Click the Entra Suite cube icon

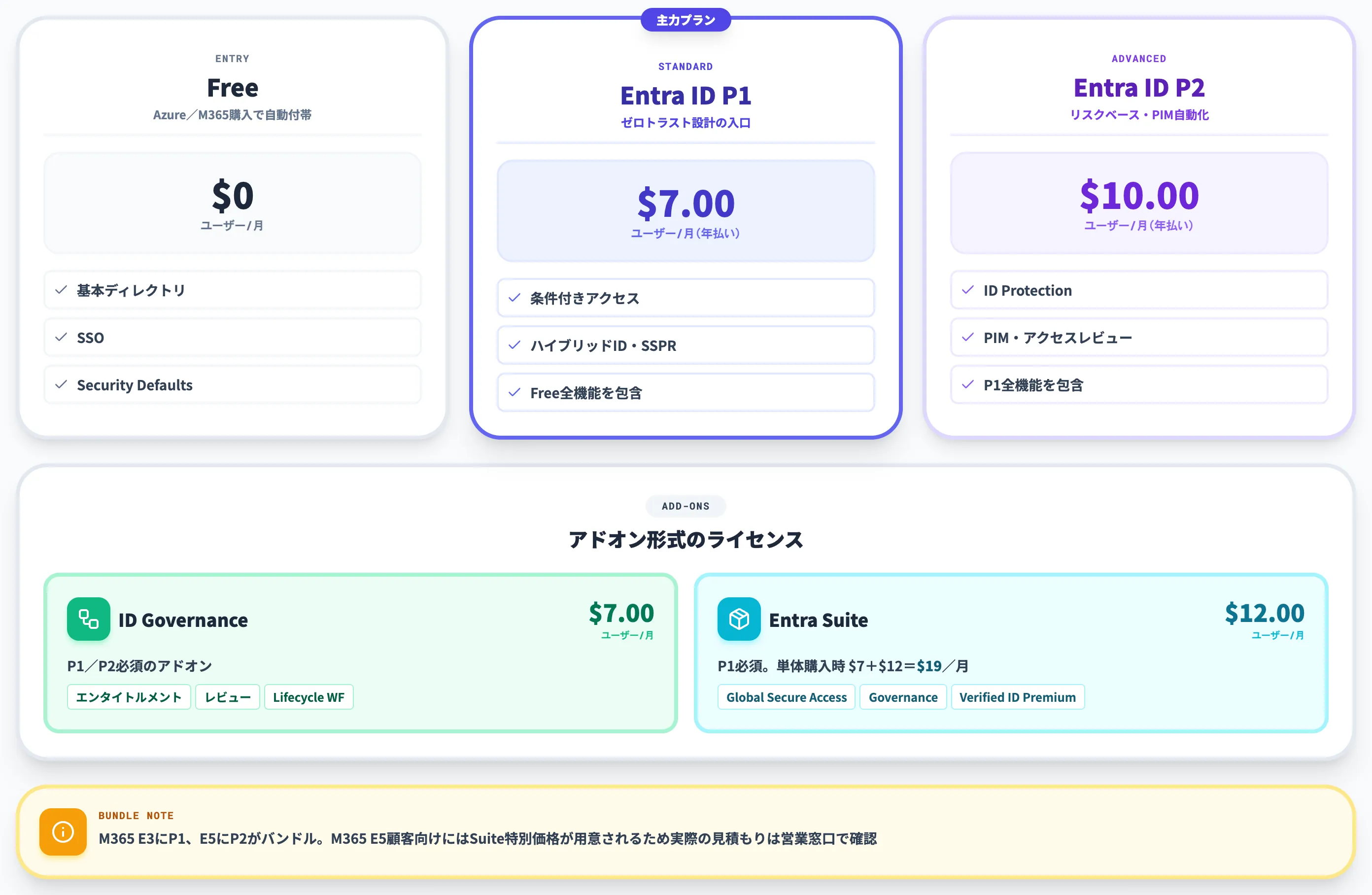pyautogui.click(x=739, y=619)
